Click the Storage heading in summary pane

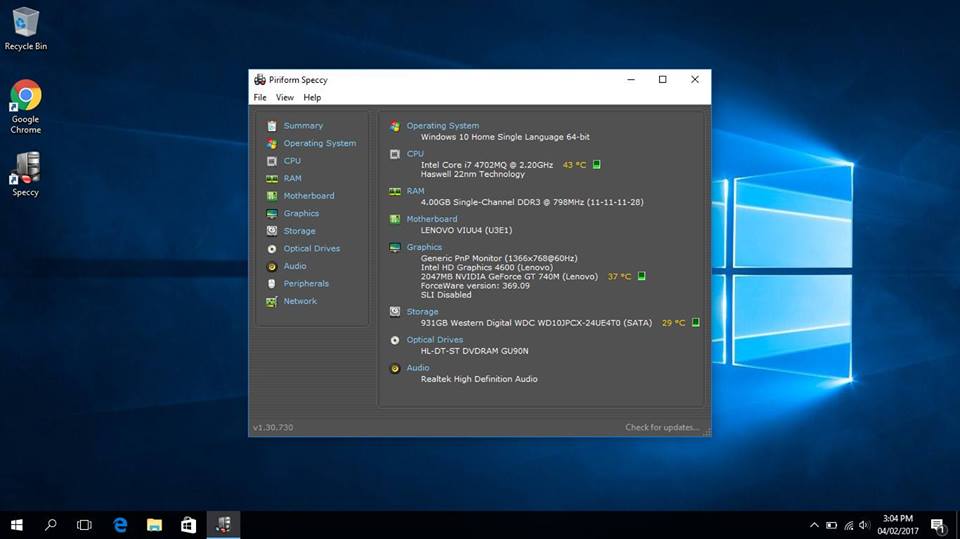[422, 312]
